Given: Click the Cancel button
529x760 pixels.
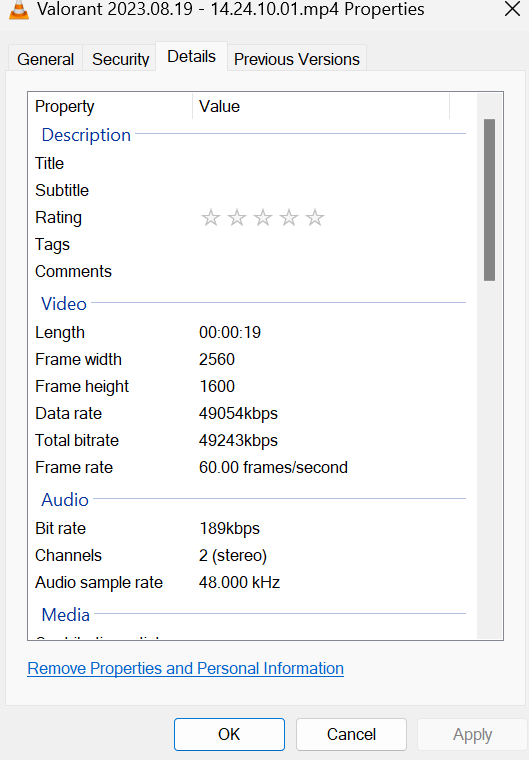Looking at the screenshot, I should pos(351,734).
